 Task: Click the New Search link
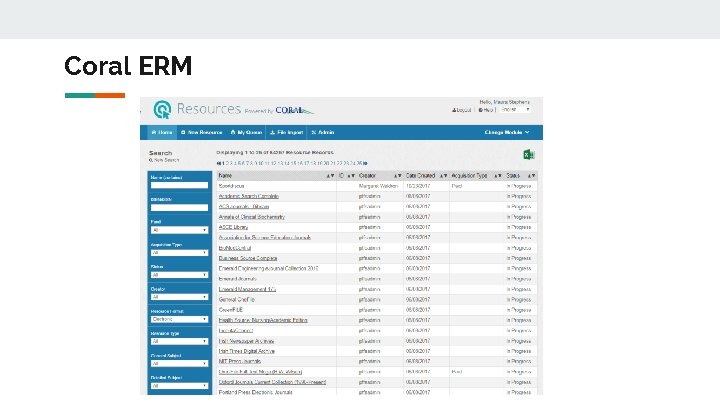[x=164, y=160]
